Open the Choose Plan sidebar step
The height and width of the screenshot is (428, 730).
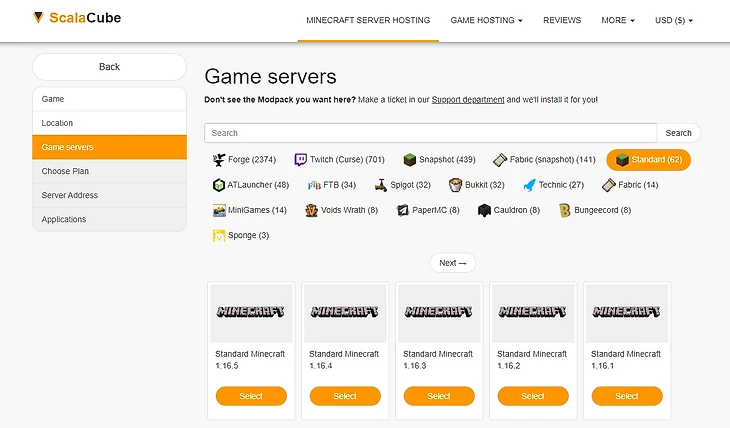[109, 171]
